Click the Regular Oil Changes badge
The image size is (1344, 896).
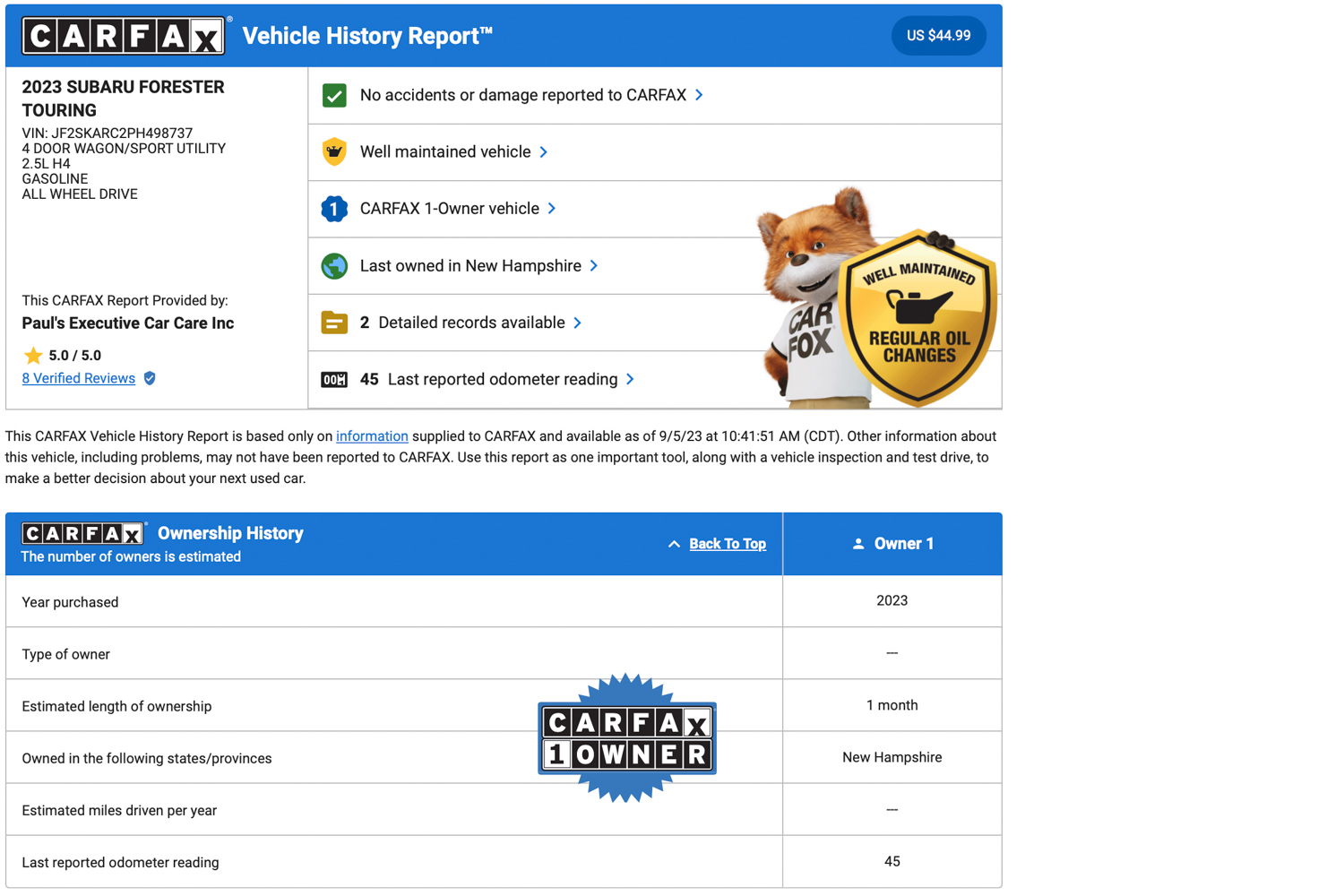[919, 316]
